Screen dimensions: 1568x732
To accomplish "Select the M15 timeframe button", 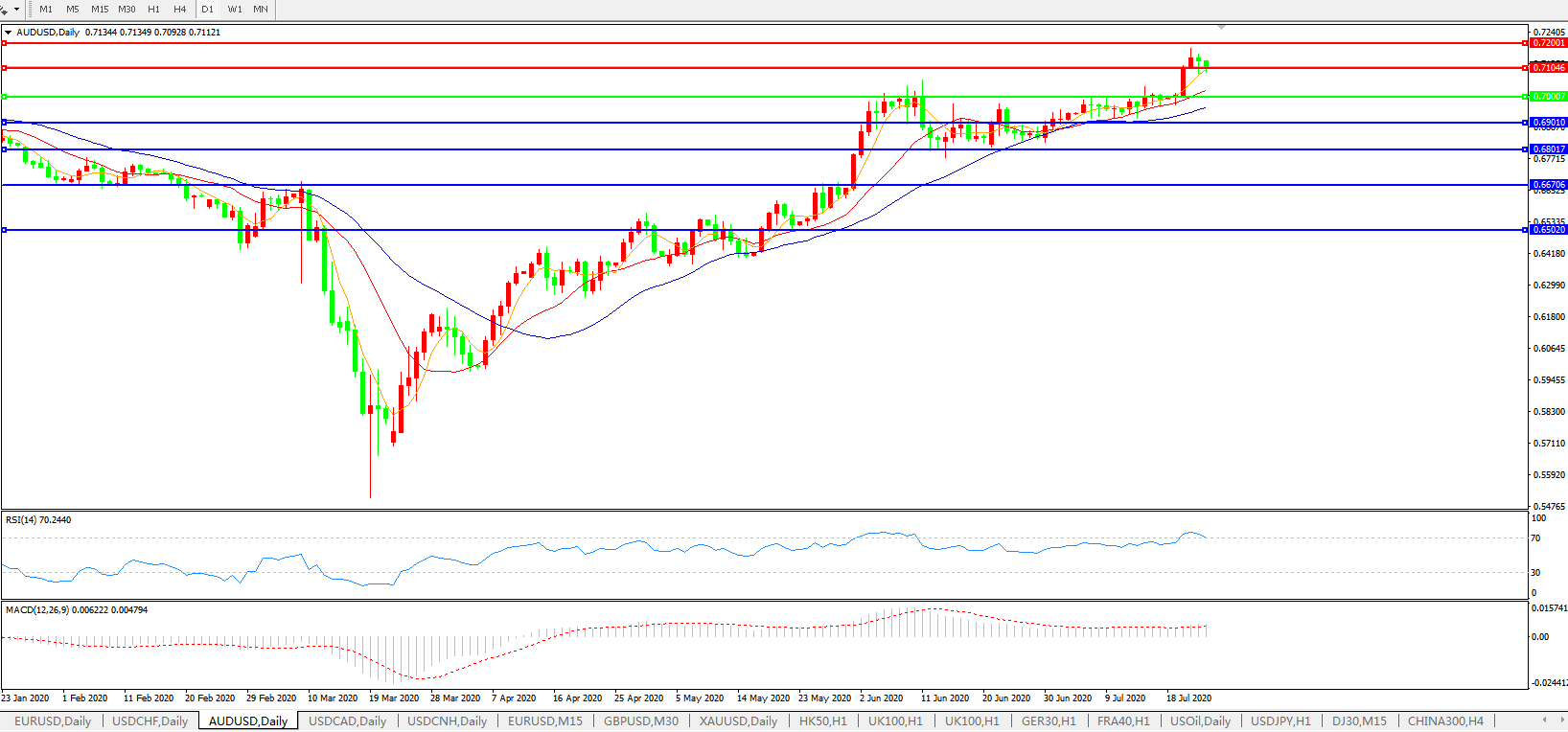I will pos(100,9).
